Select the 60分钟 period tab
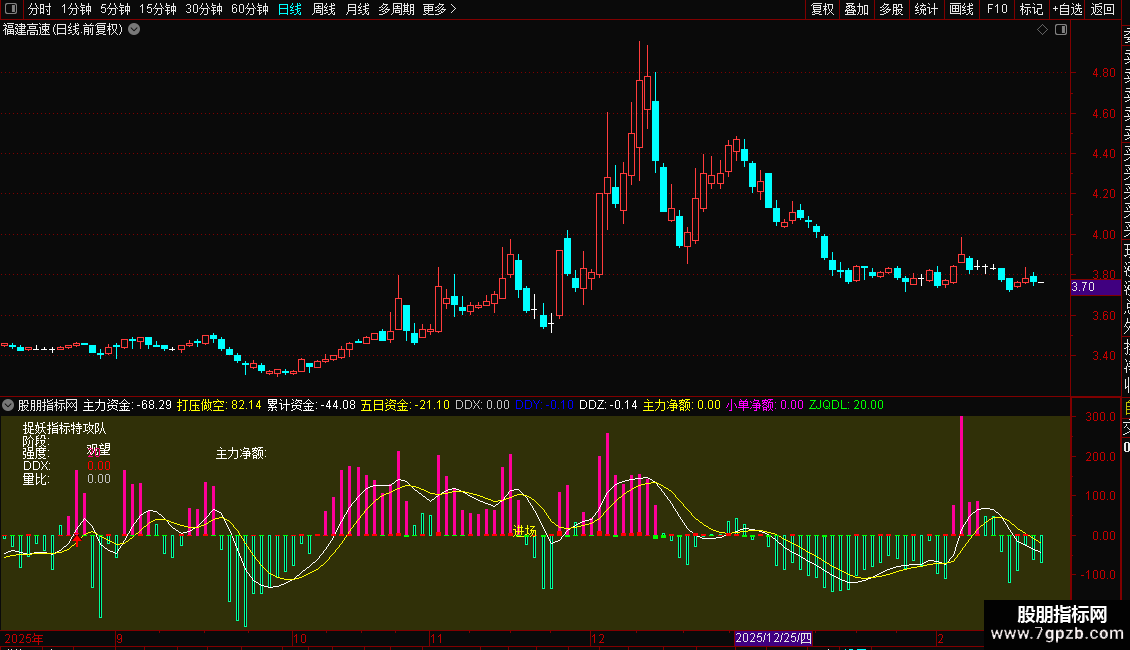The image size is (1130, 650). coord(250,9)
